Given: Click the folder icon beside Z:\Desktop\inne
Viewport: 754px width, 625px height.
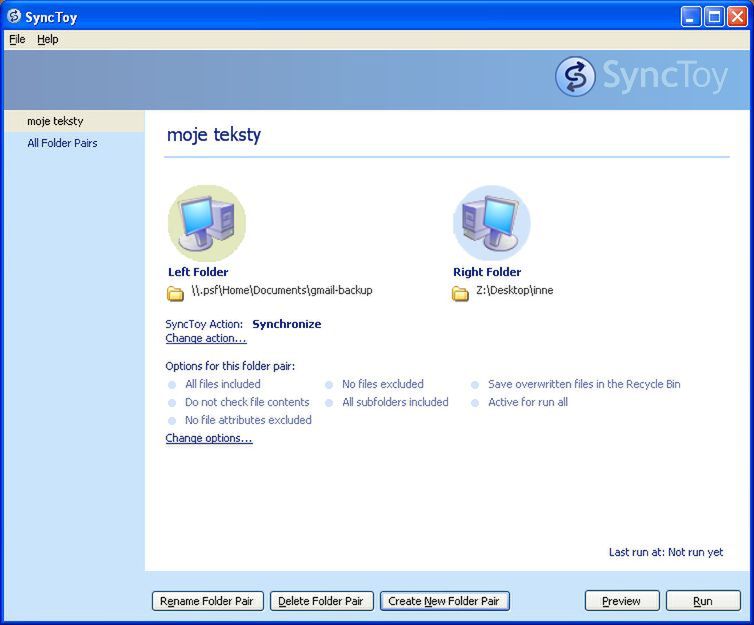Looking at the screenshot, I should pyautogui.click(x=460, y=293).
